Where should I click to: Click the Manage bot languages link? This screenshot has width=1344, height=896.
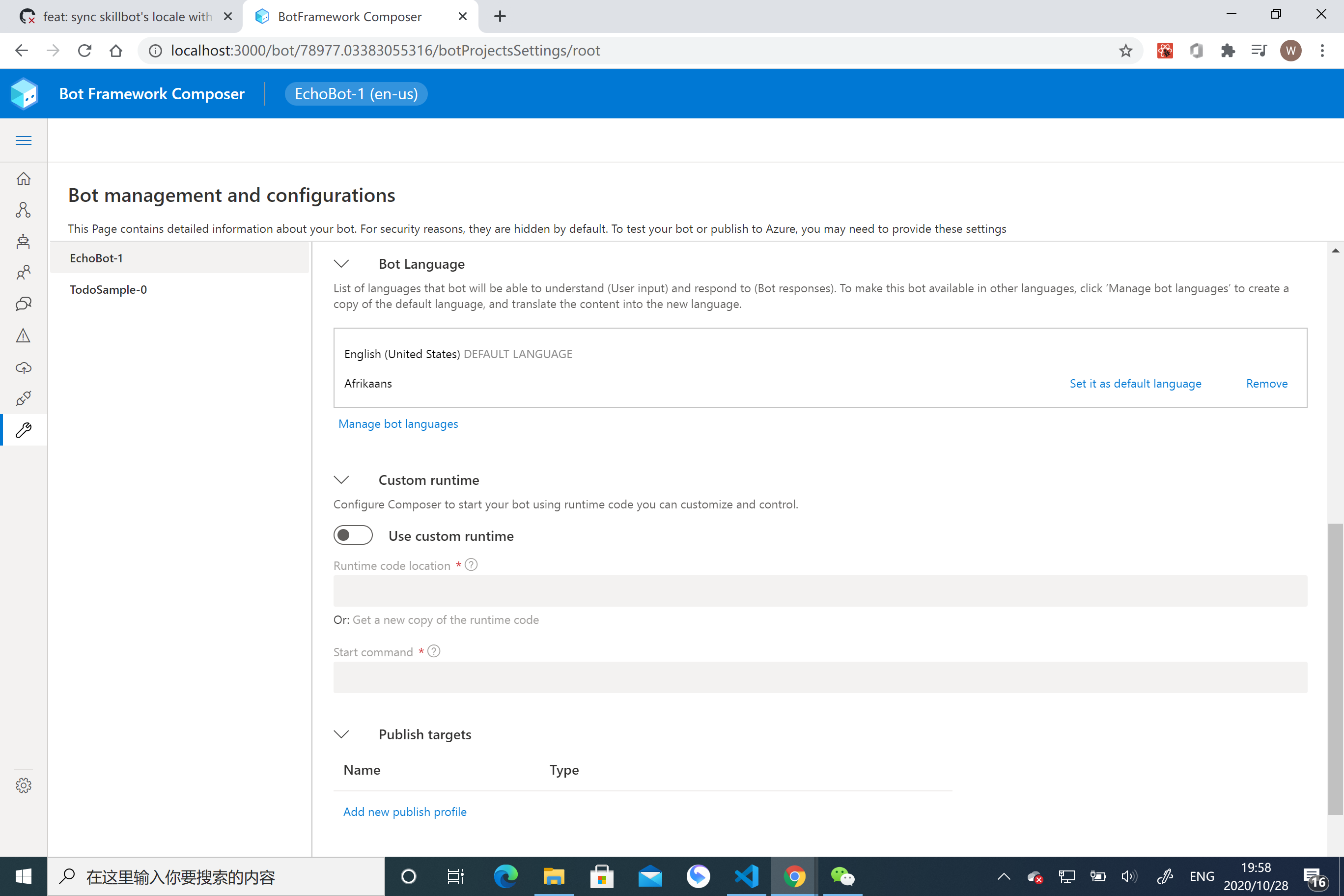pos(398,424)
